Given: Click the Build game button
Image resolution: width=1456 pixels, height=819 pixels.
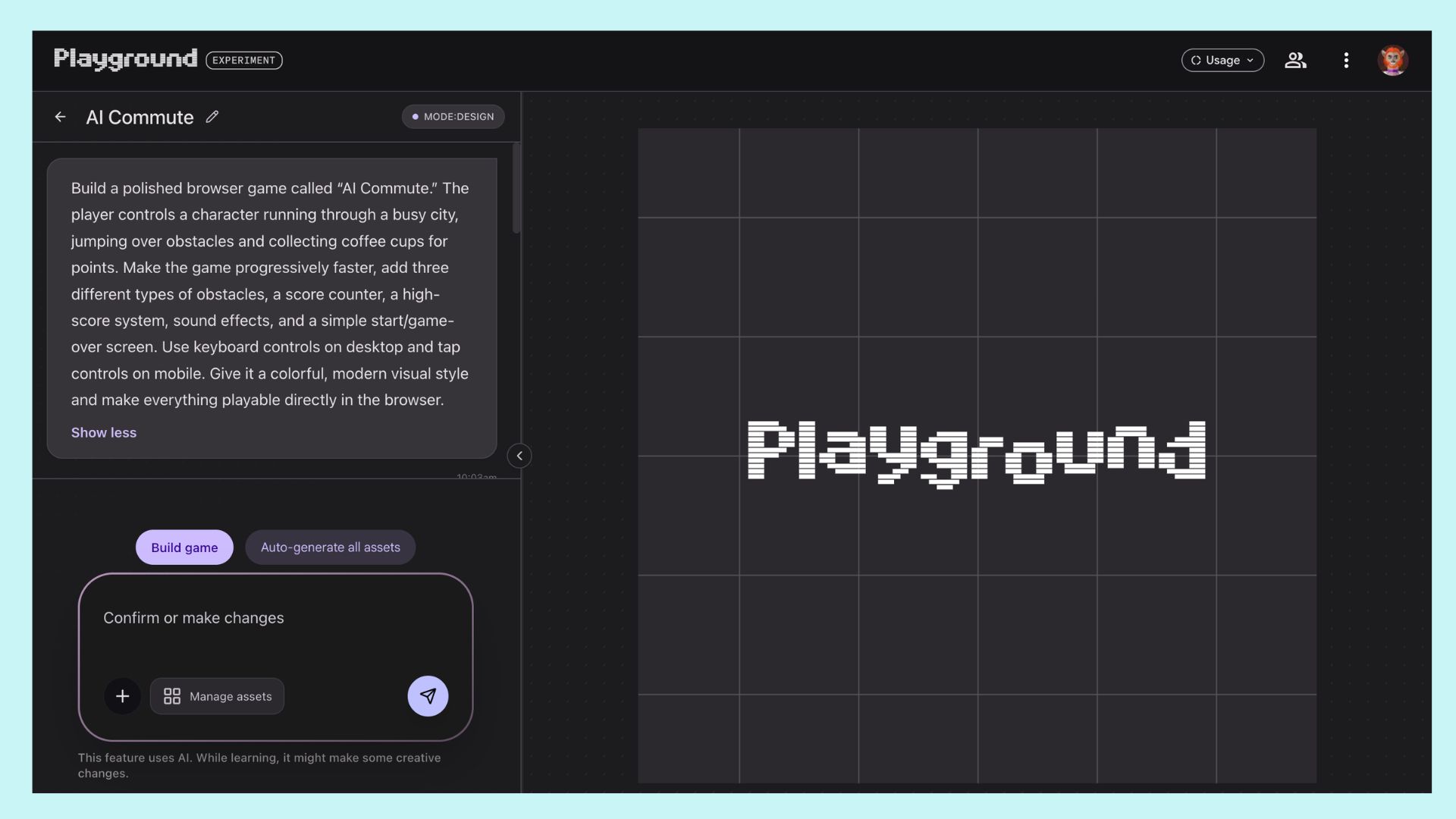Looking at the screenshot, I should 184,547.
